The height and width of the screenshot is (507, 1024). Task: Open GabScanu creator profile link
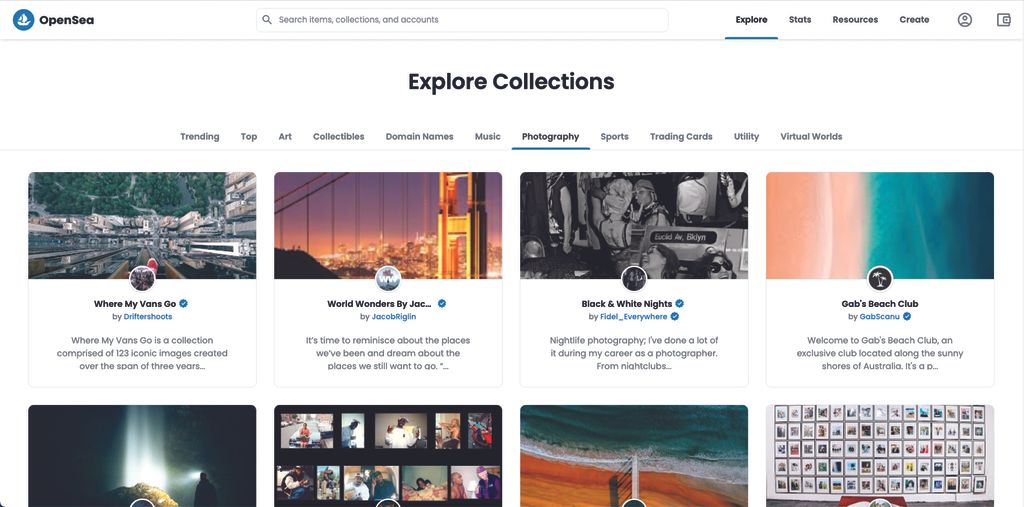coord(880,317)
